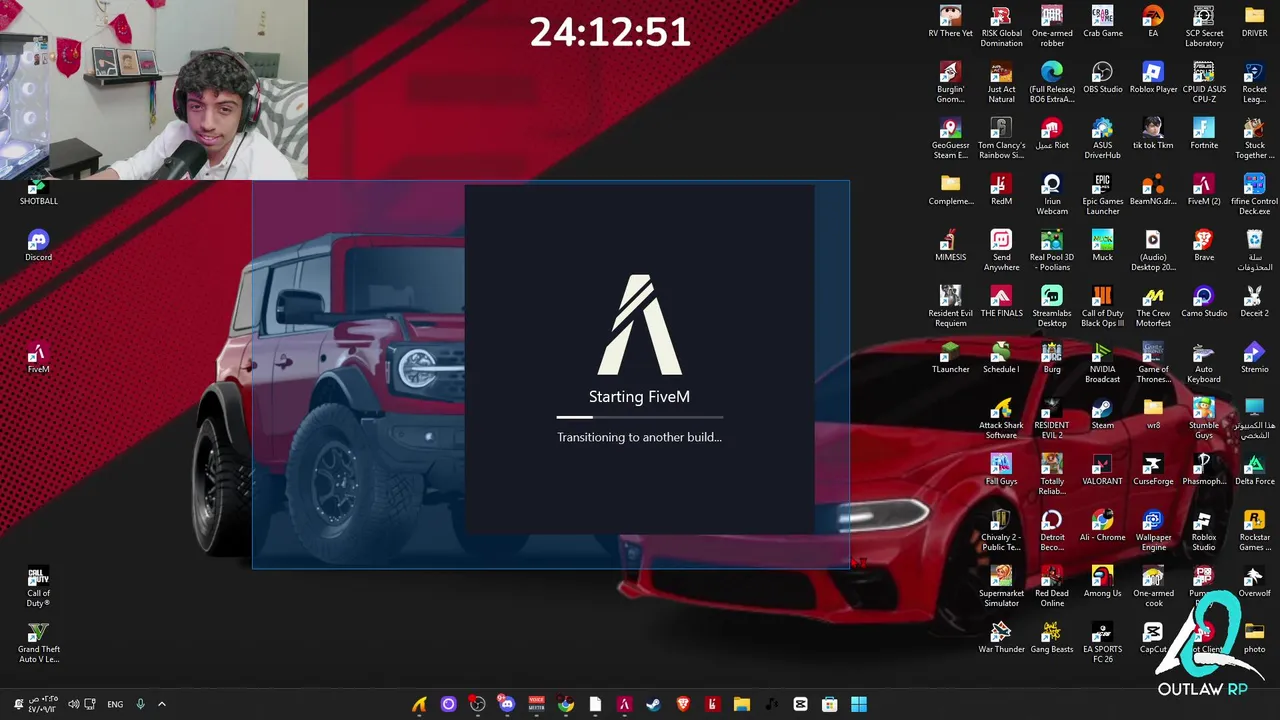
Task: Launch Stremio from the desktop
Action: (1254, 358)
